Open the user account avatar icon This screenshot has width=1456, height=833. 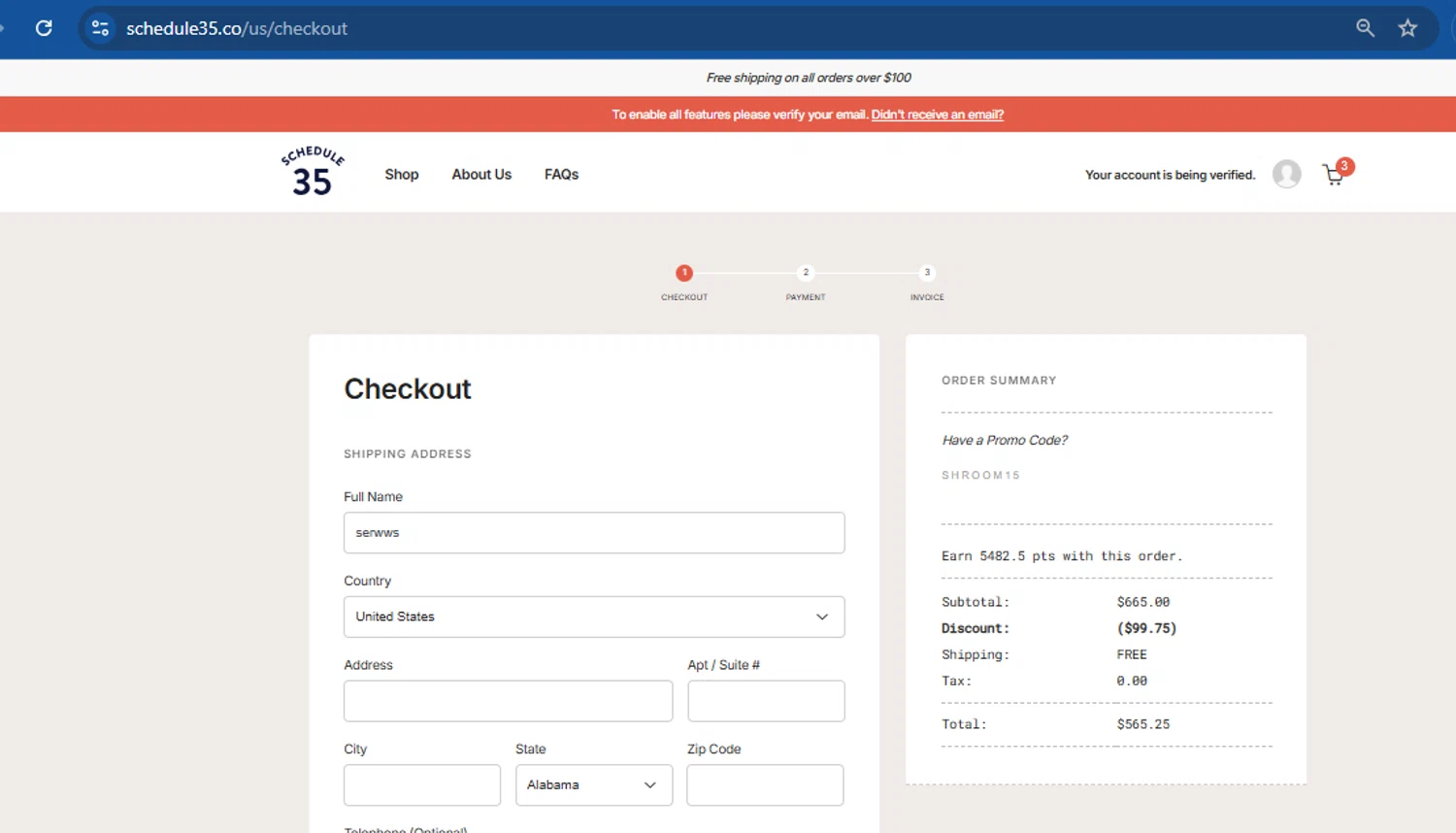[x=1286, y=174]
